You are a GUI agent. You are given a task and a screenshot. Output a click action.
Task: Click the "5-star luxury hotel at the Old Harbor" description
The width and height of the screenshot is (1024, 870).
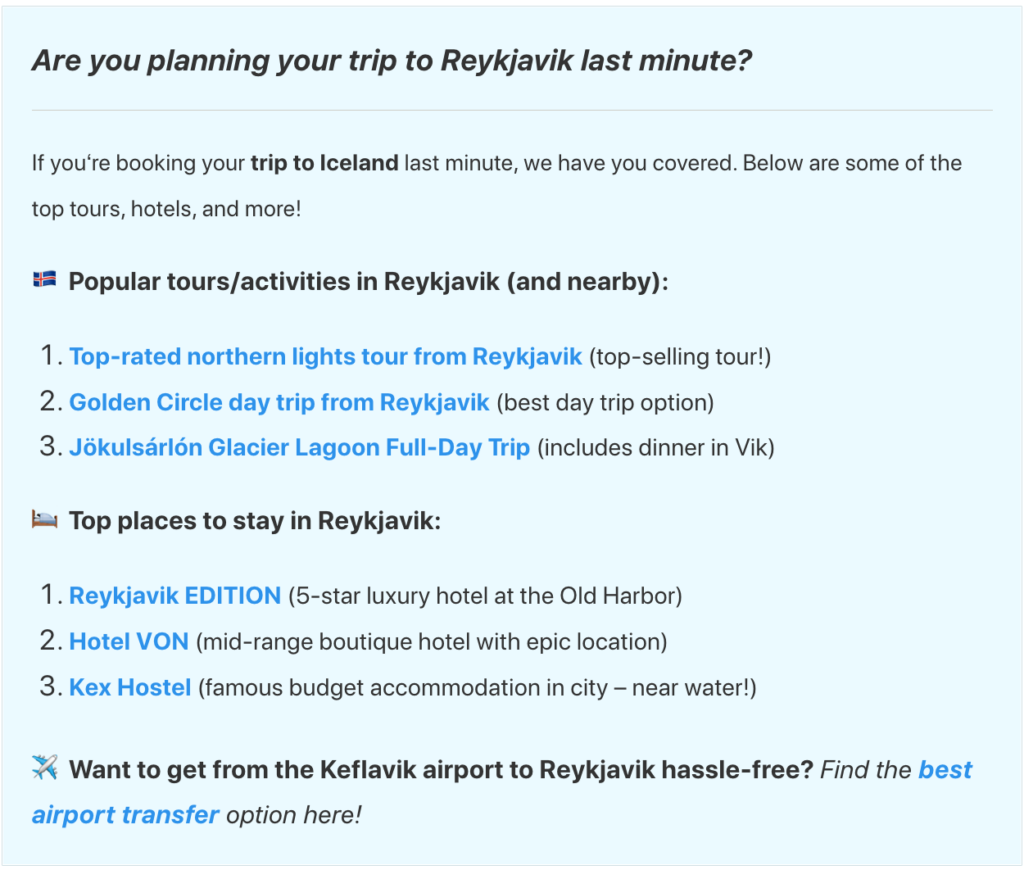(x=485, y=597)
